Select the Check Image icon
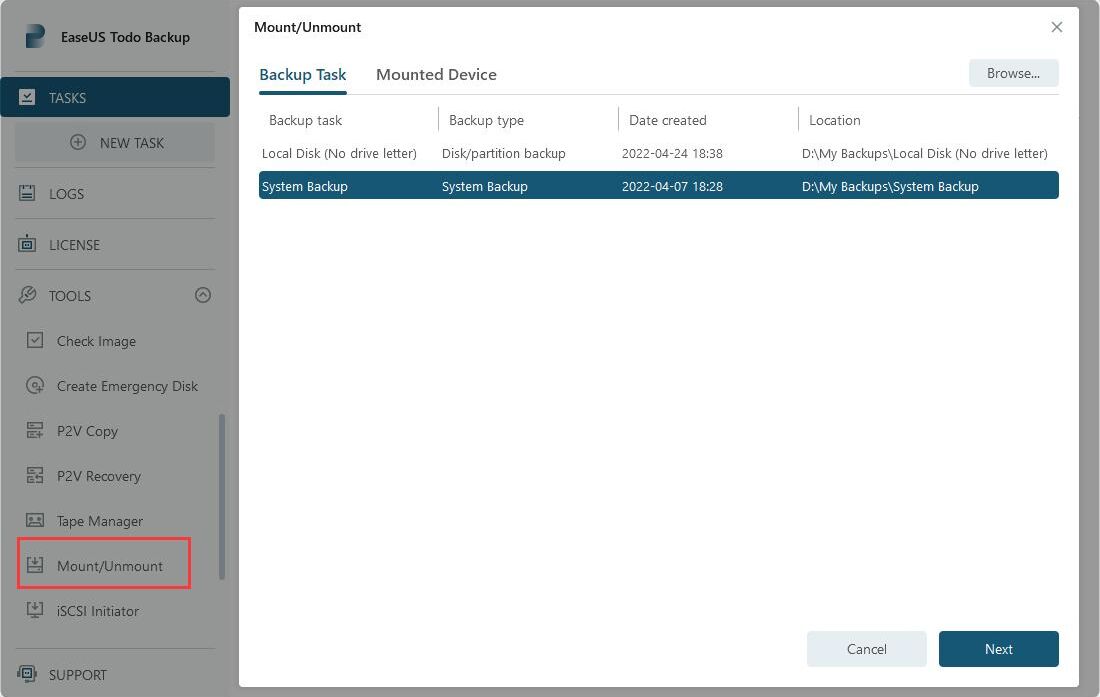Image resolution: width=1100 pixels, height=697 pixels. (x=35, y=340)
